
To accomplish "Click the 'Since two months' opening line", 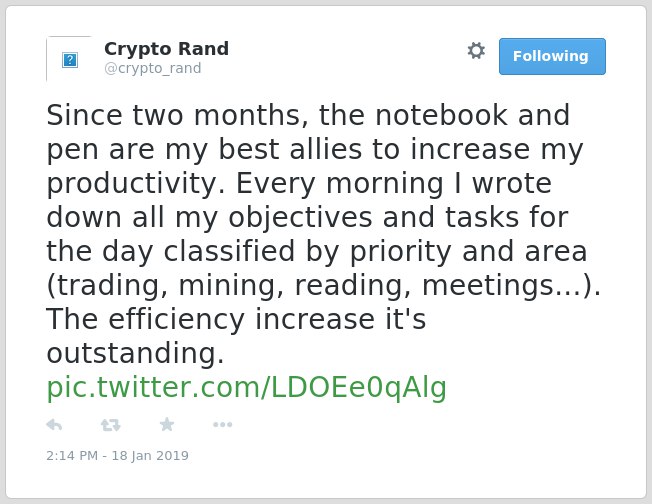I will click(x=308, y=115).
